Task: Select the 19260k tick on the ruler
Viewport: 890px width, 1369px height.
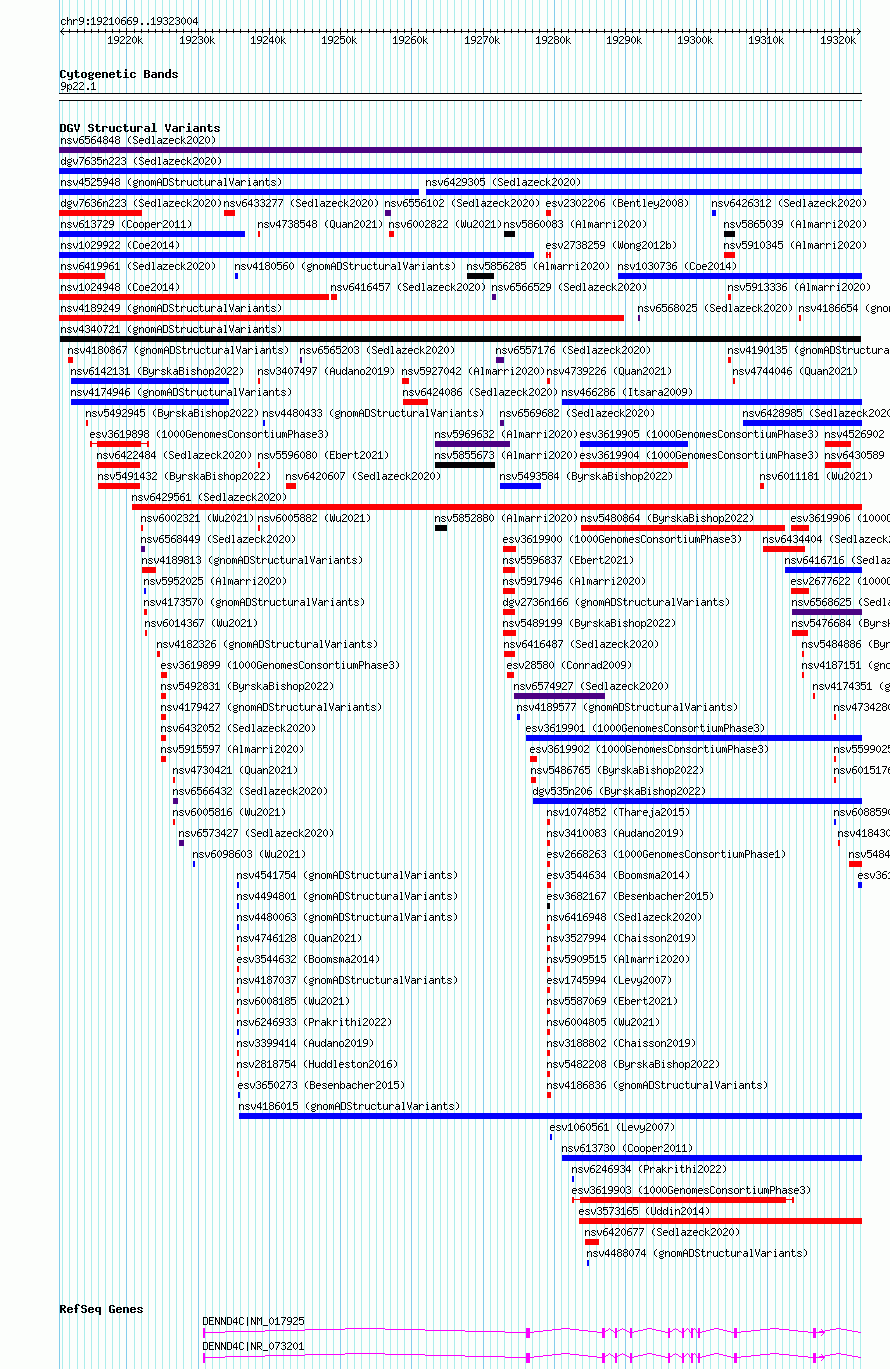Action: (x=410, y=41)
